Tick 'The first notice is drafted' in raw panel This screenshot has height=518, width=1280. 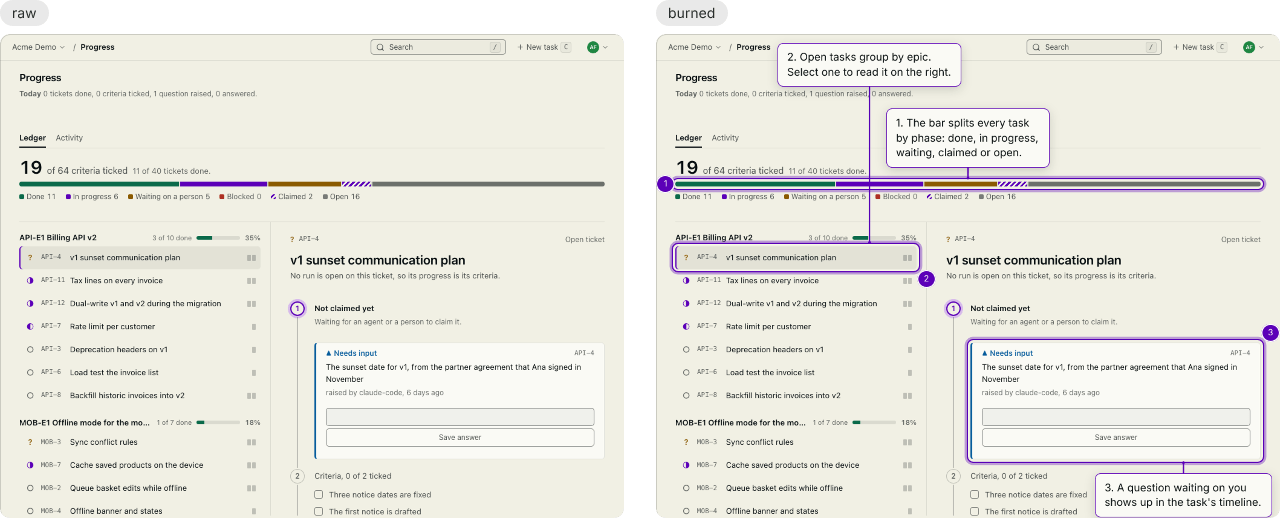(x=319, y=511)
